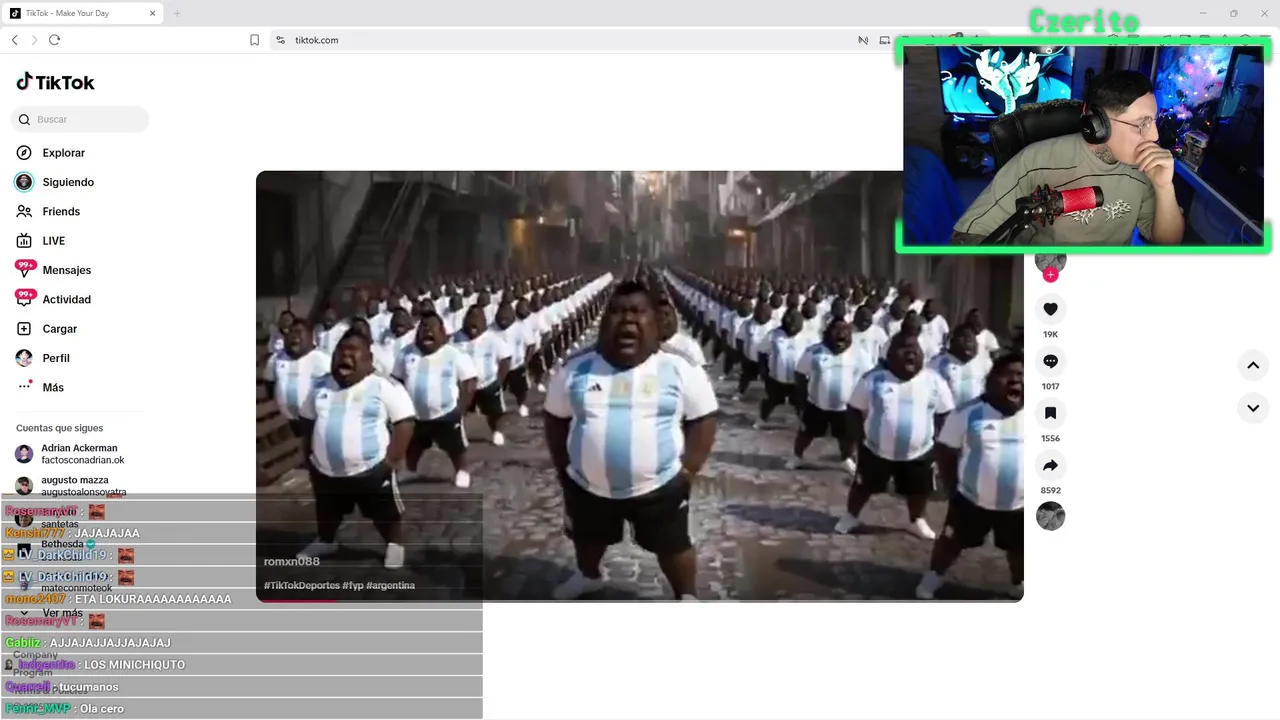Viewport: 1280px width, 720px height.
Task: Open Actividad notifications
Action: click(x=66, y=300)
